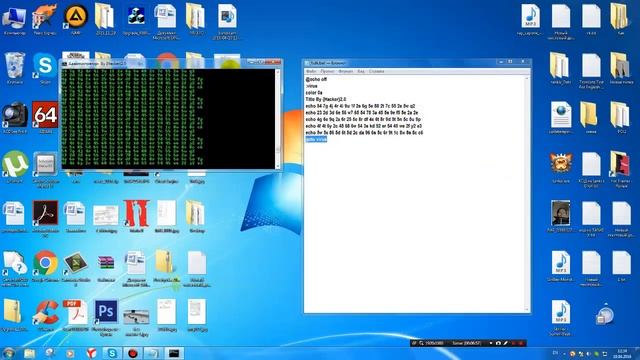
Task: Select the web document globe desktop icon
Action: (x=561, y=118)
